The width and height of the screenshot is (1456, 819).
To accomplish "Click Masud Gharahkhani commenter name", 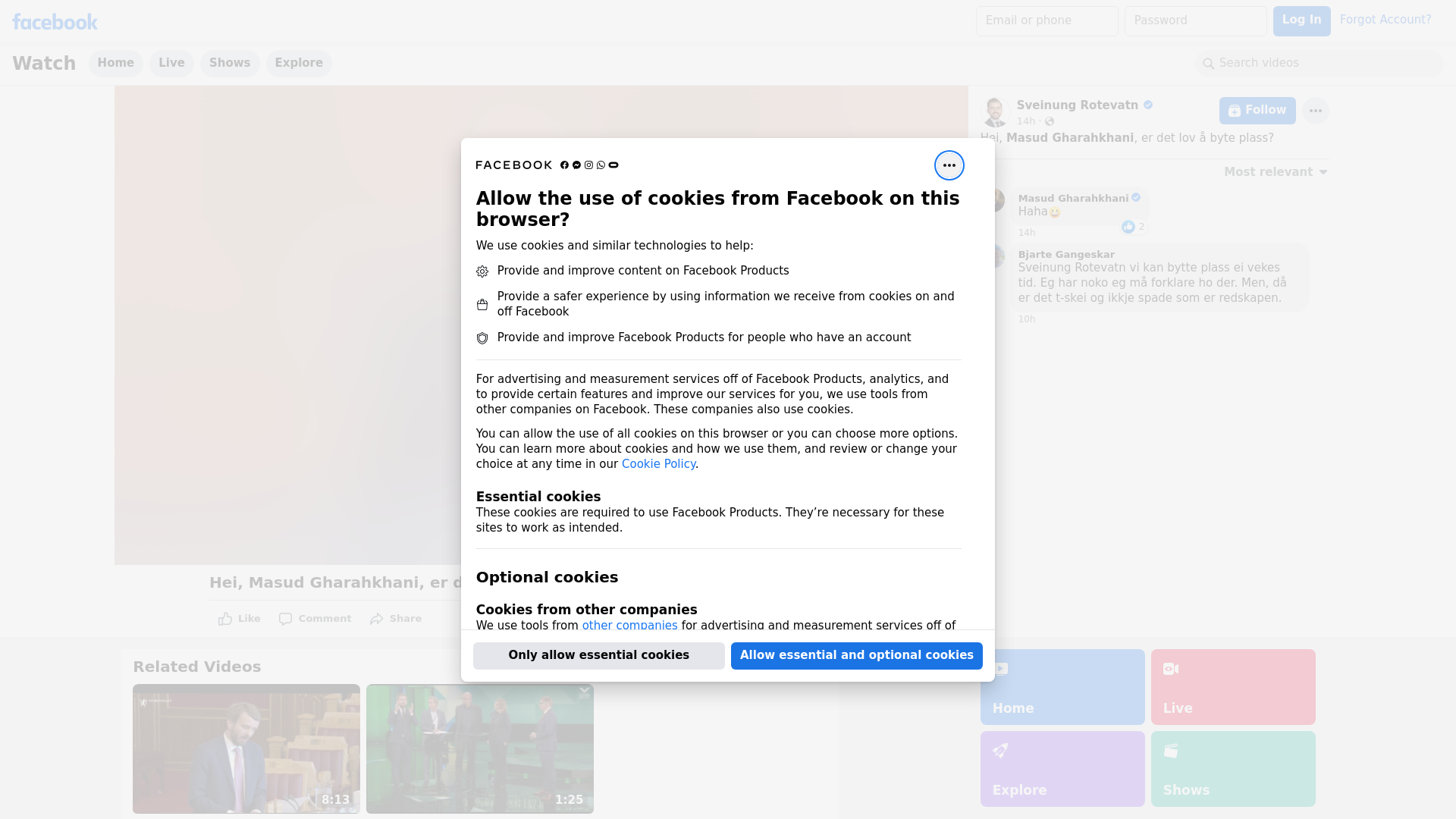I will [x=1073, y=199].
